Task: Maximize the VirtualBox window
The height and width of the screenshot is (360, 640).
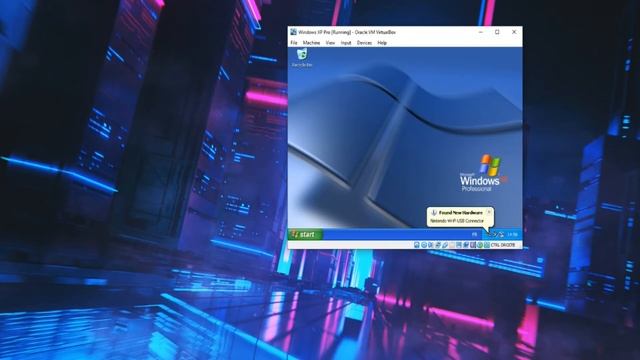Action: click(497, 32)
